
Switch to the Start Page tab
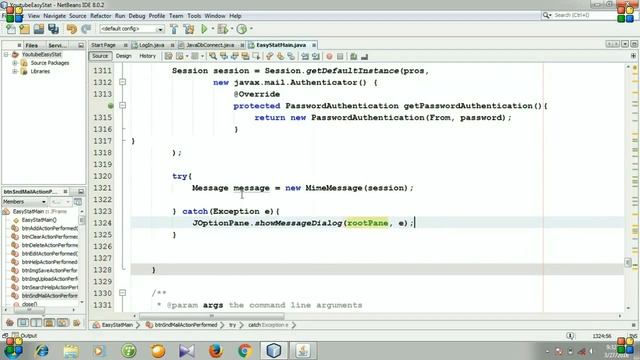click(x=103, y=45)
